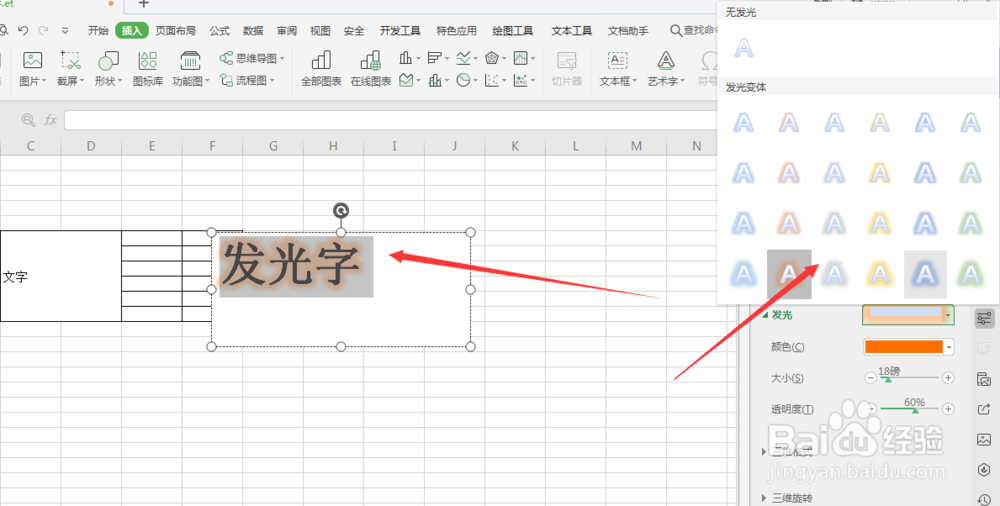The width and height of the screenshot is (1000, 506).
Task: Click the plus button for glow 大小
Action: click(x=948, y=378)
